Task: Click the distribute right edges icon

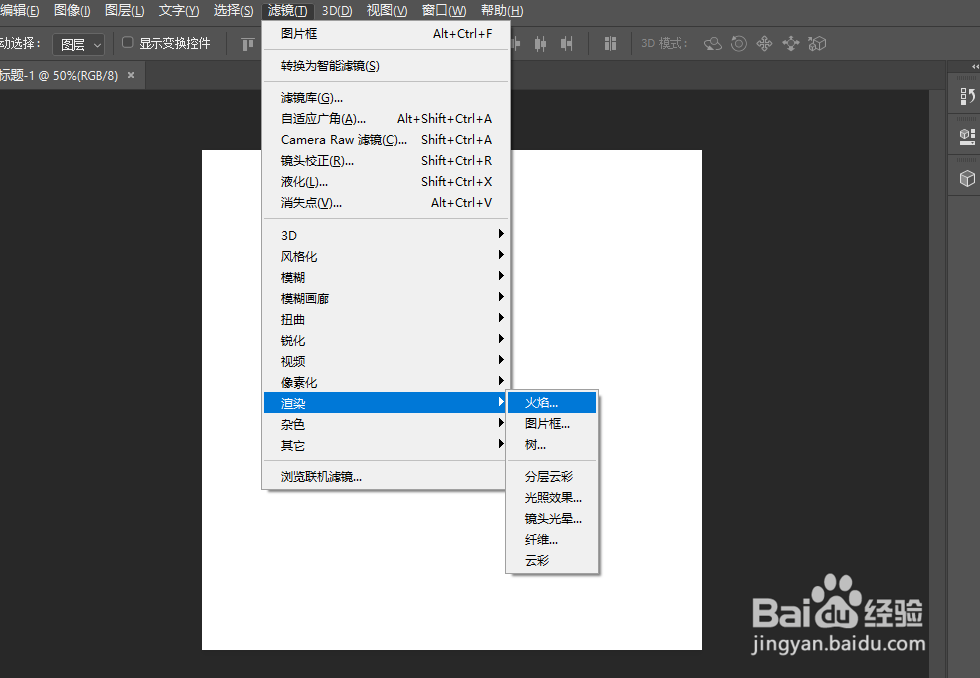Action: [x=567, y=44]
